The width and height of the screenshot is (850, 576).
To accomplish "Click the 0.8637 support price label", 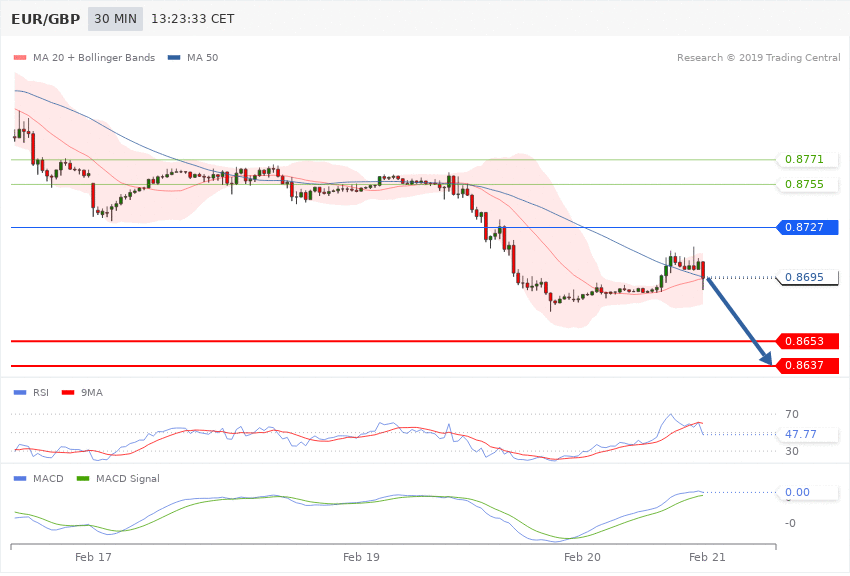I will tap(808, 366).
